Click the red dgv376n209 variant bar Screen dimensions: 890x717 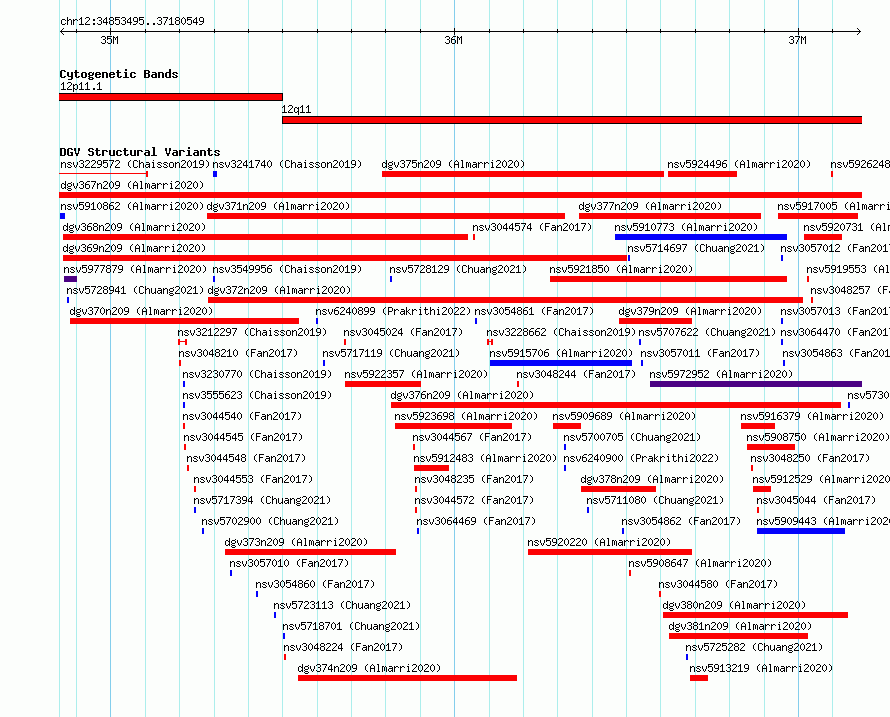616,405
